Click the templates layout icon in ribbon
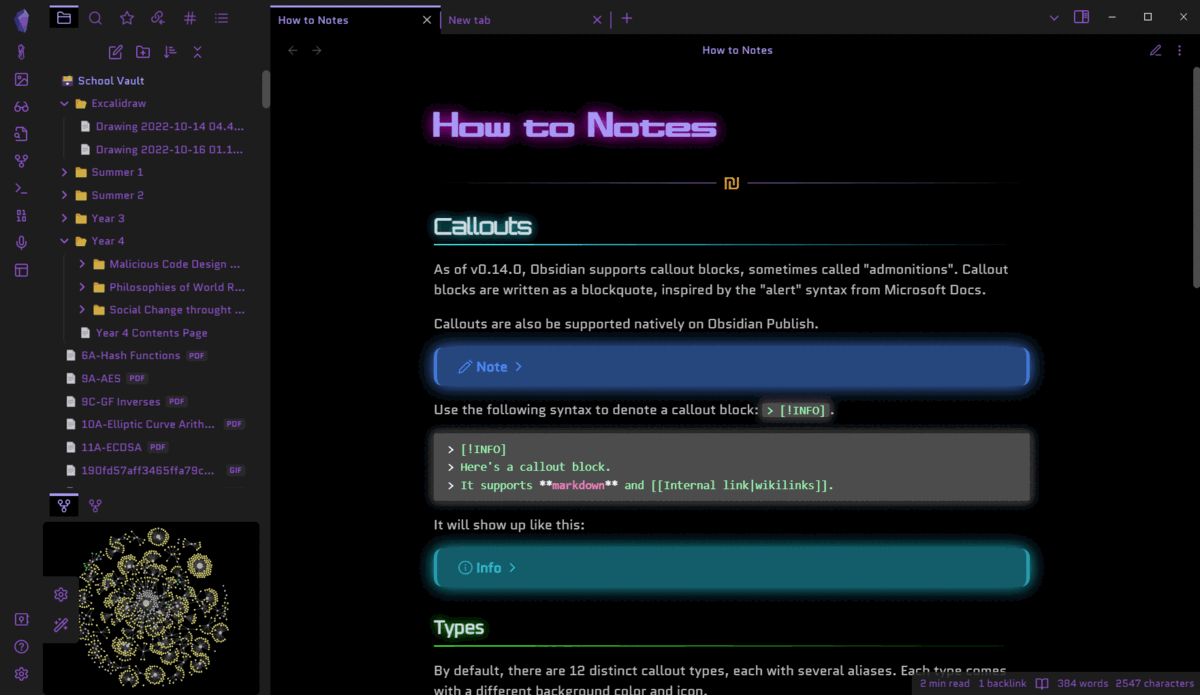 point(21,270)
